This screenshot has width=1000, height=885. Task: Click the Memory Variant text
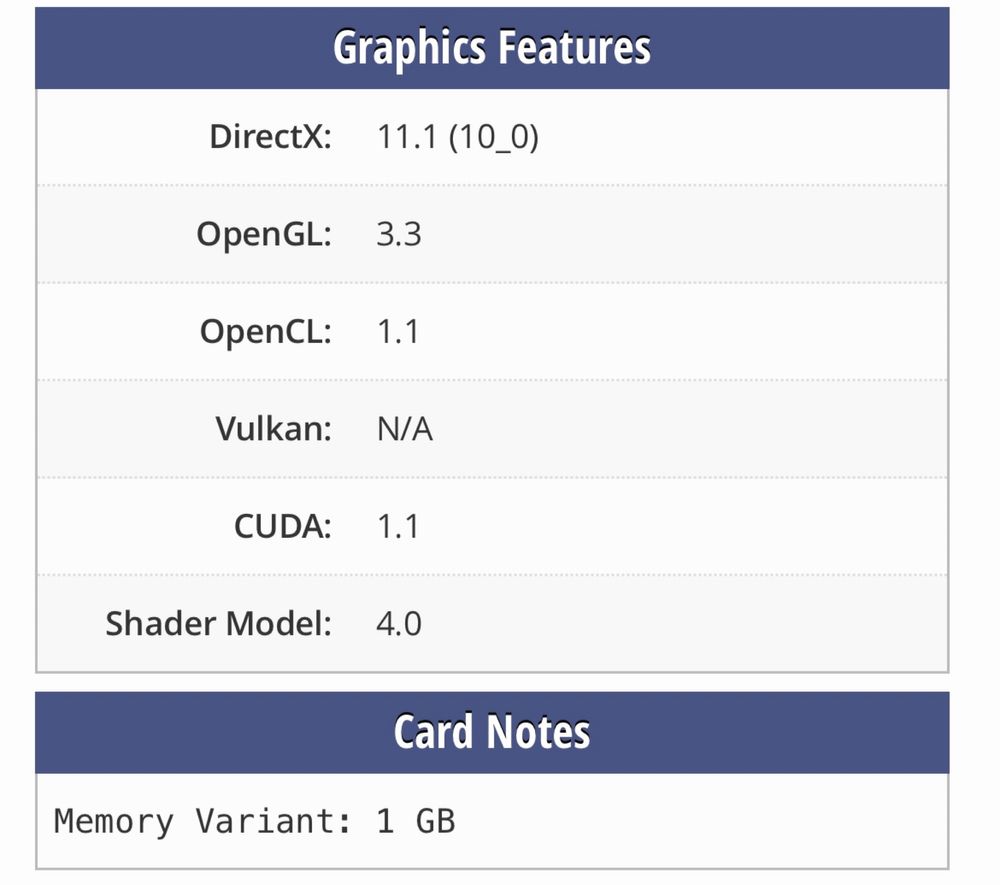pos(203,821)
